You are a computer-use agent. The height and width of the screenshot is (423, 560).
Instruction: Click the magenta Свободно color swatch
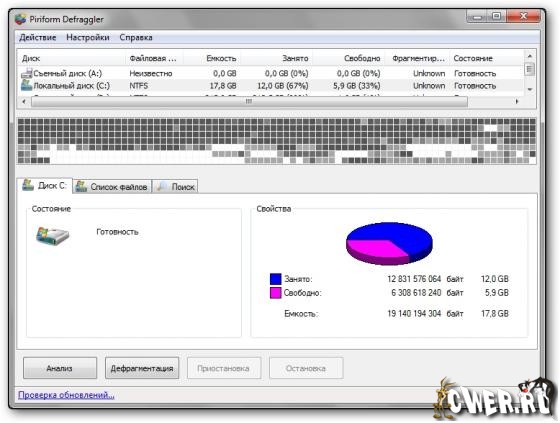(x=276, y=293)
